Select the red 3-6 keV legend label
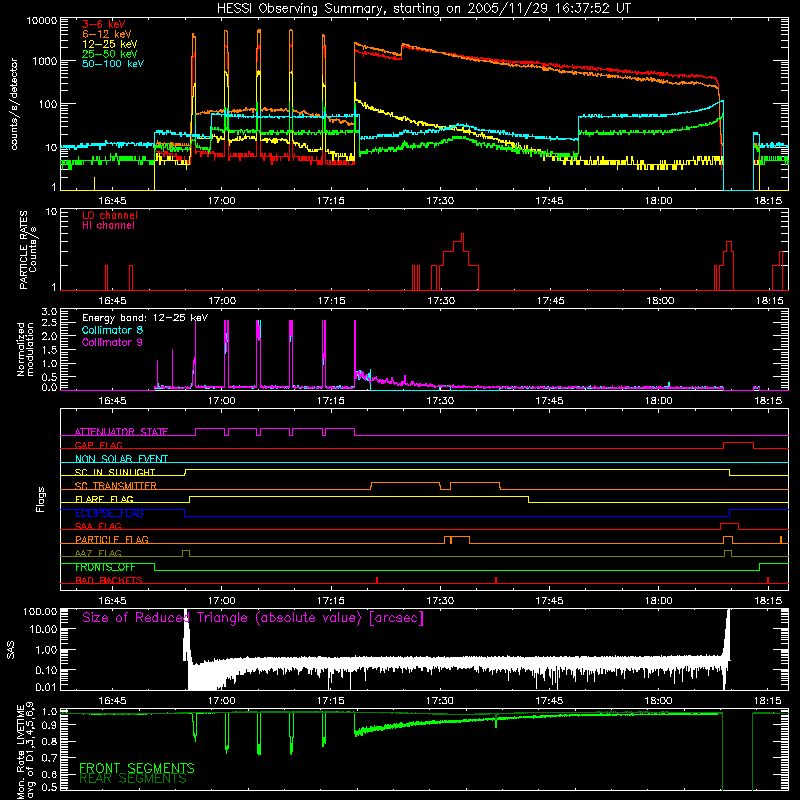800x800 pixels. click(104, 24)
